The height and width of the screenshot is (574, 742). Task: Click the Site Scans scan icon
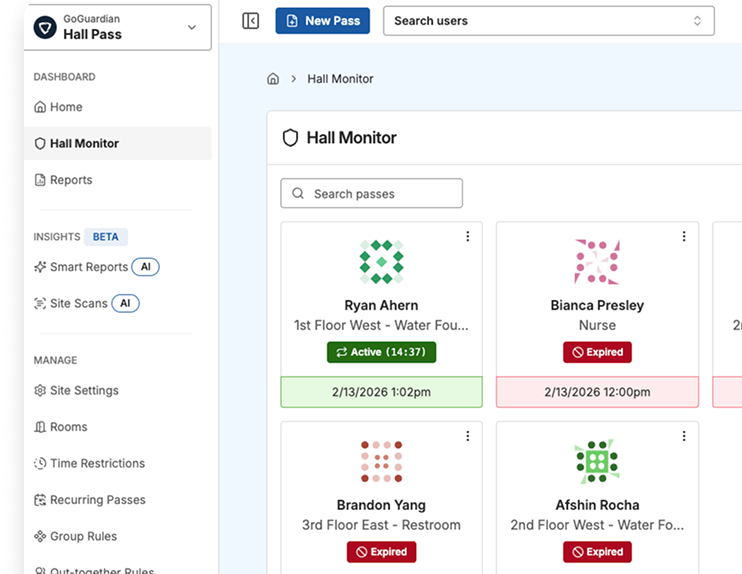[40, 303]
